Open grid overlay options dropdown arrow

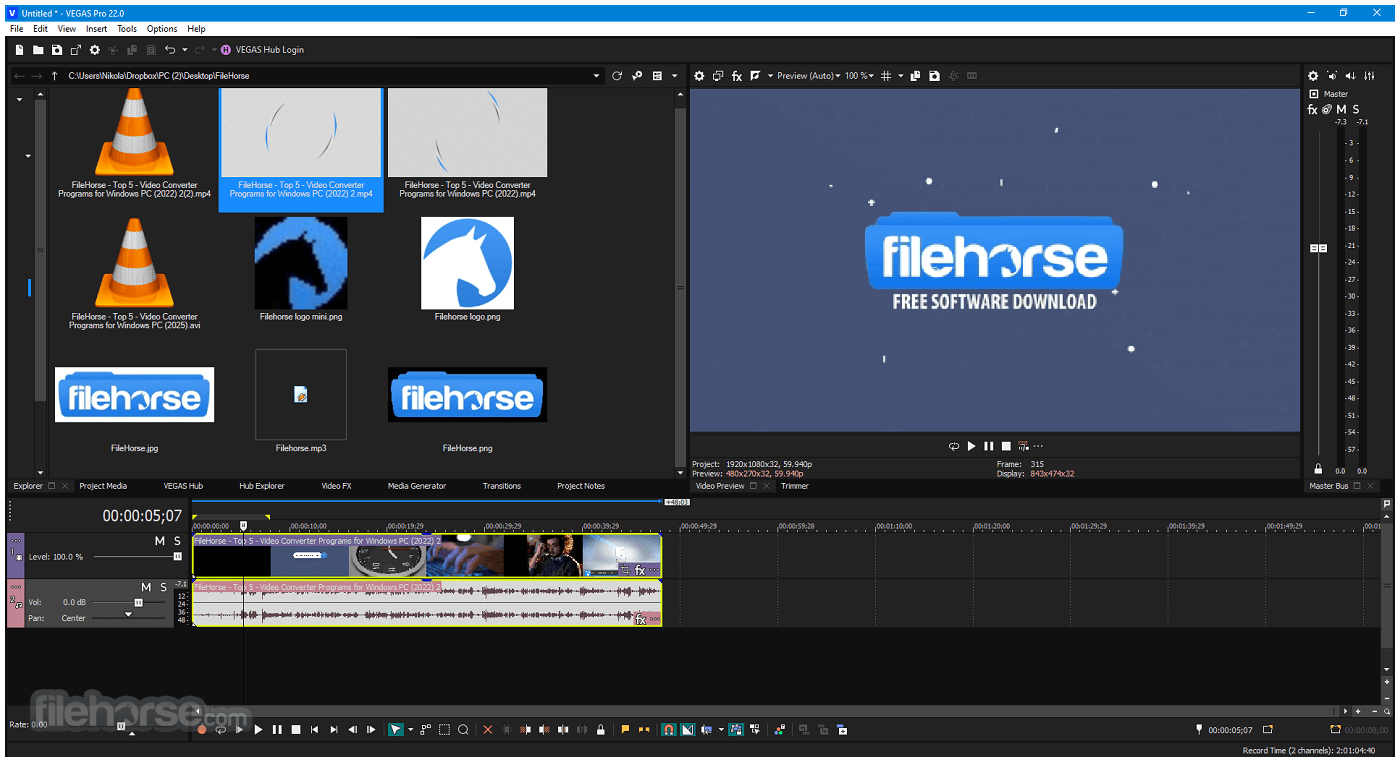[900, 76]
